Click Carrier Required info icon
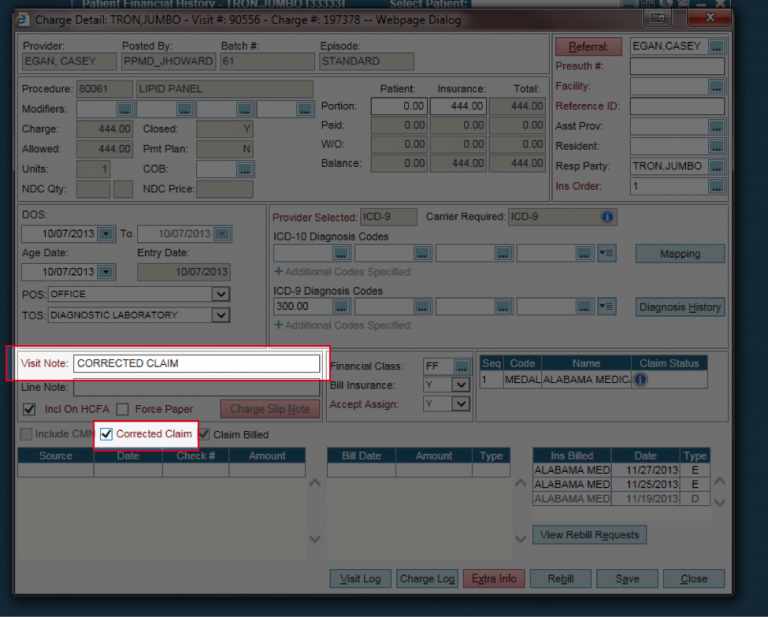This screenshot has height=617, width=768. coord(607,217)
